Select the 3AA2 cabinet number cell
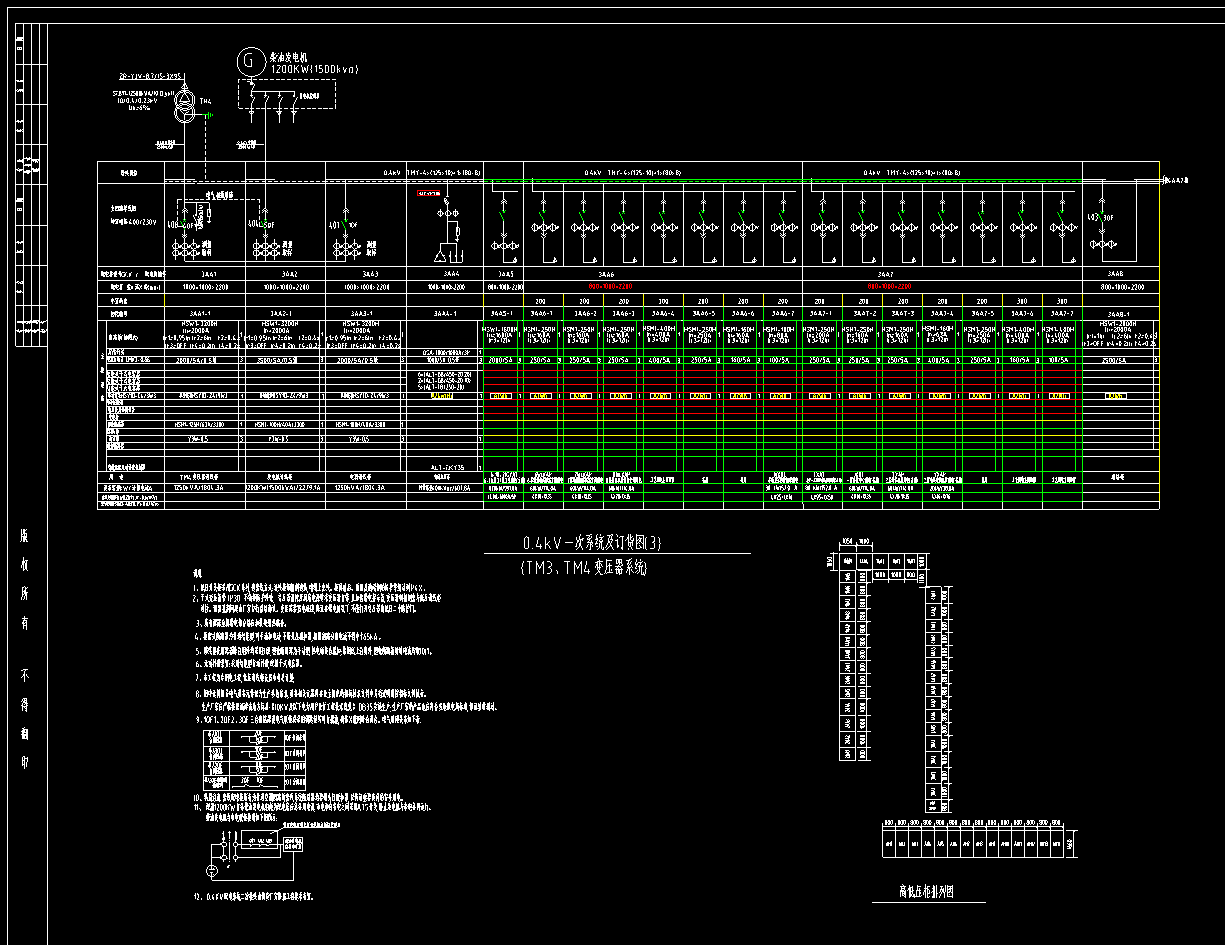The width and height of the screenshot is (1225, 945). 289,273
